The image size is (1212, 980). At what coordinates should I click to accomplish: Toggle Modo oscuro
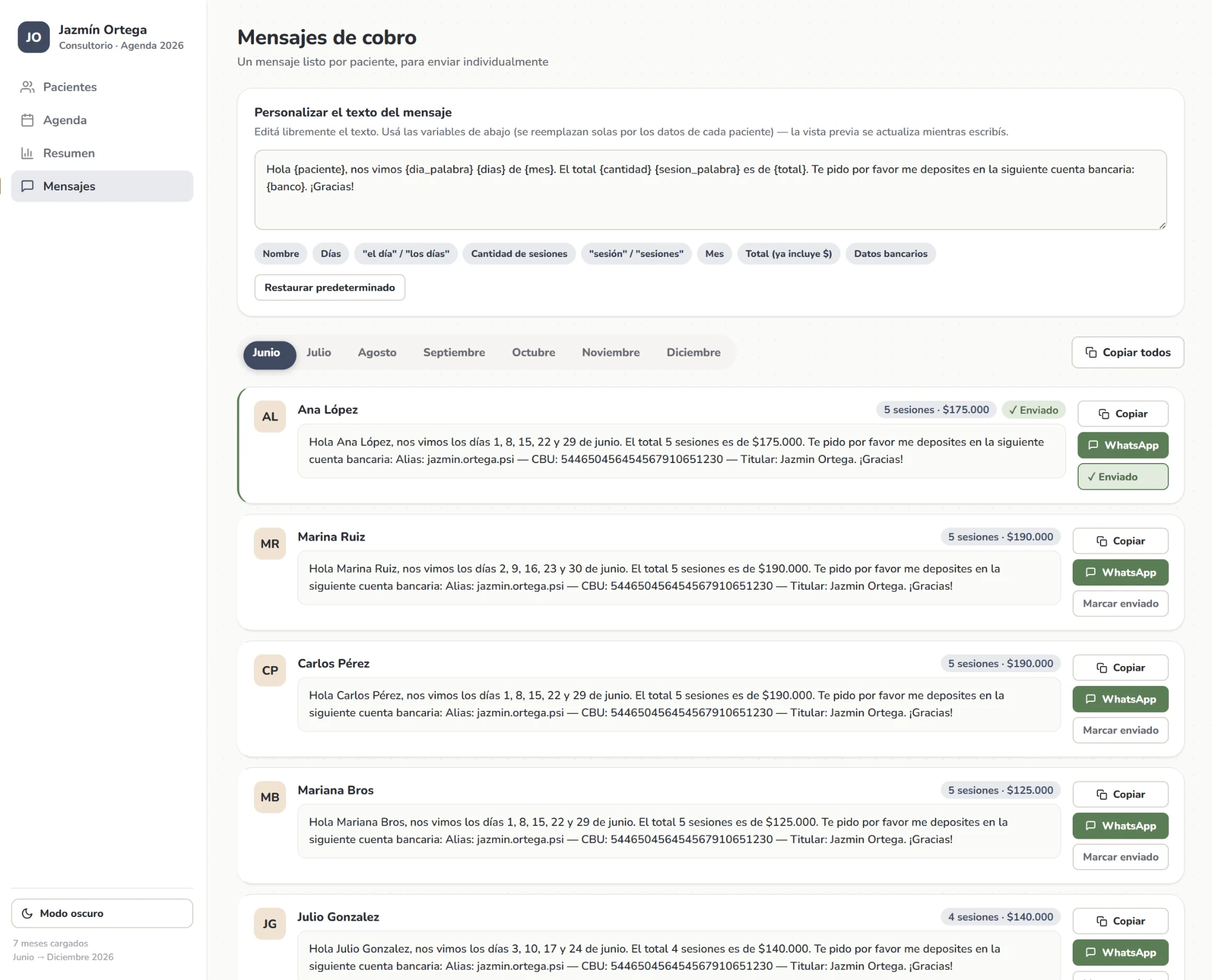click(102, 913)
